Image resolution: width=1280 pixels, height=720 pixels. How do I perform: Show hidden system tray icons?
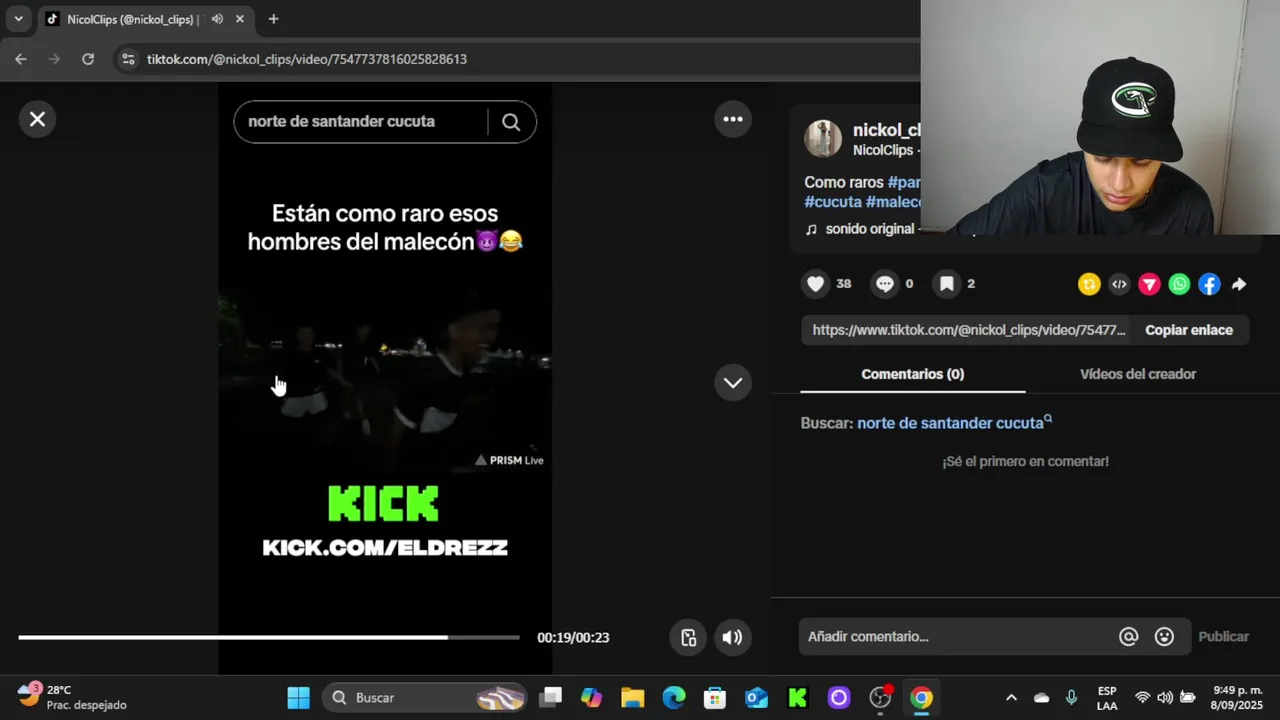(1011, 697)
